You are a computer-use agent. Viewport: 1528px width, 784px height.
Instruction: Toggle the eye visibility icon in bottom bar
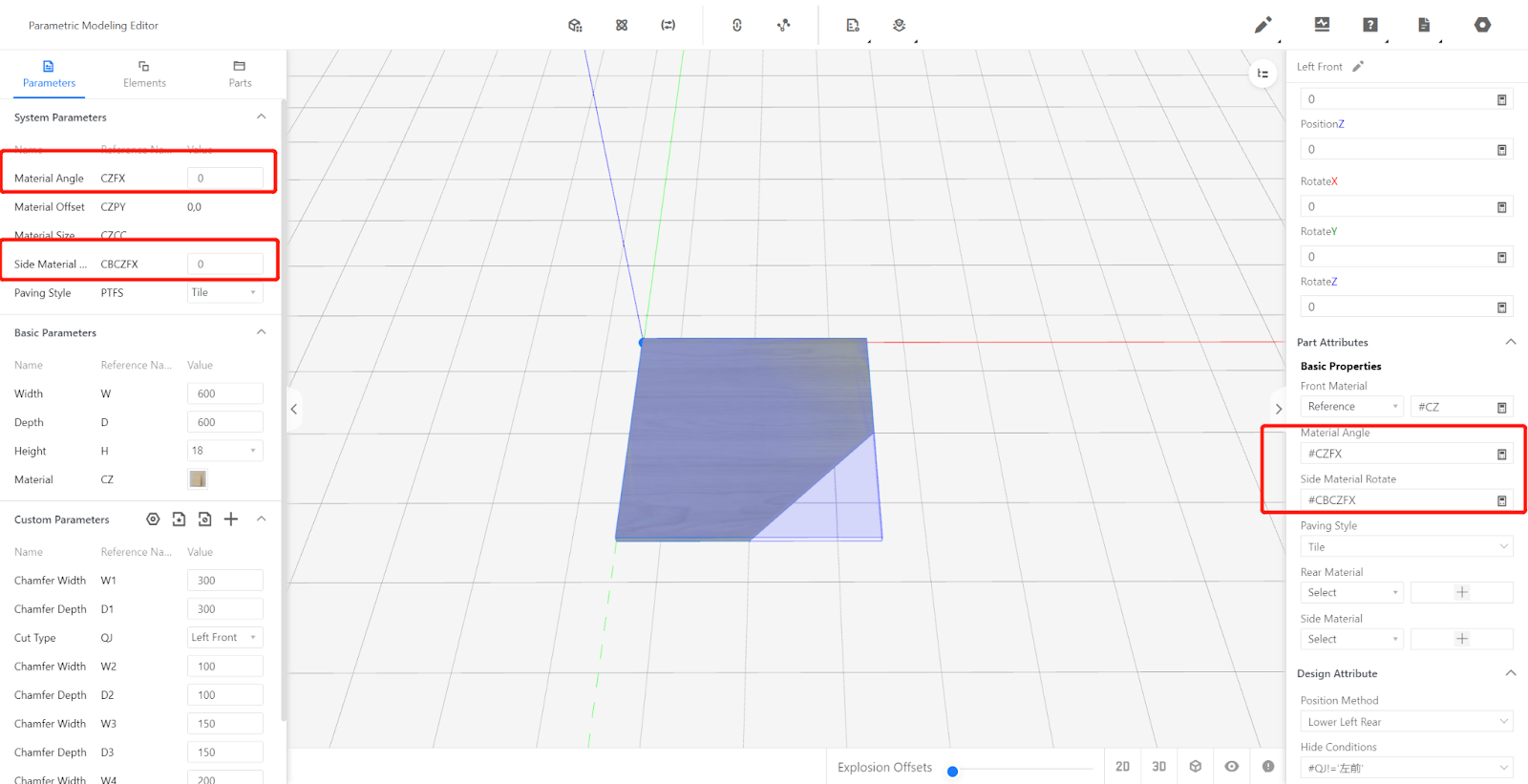pos(1232,767)
